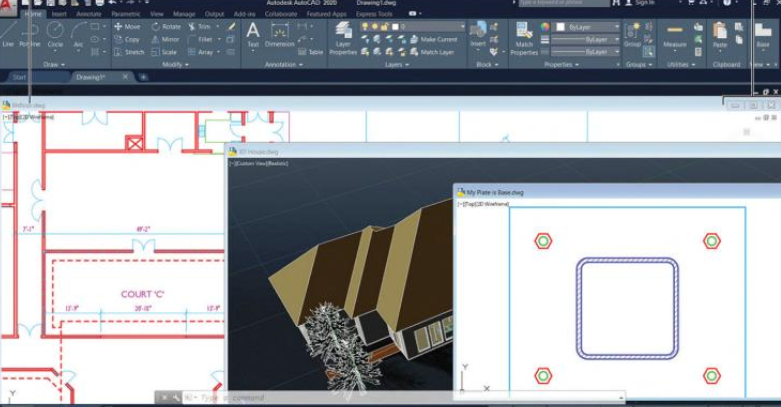Viewport: 781px width, 407px height.
Task: Open the Home ribbon tab
Action: 33,14
